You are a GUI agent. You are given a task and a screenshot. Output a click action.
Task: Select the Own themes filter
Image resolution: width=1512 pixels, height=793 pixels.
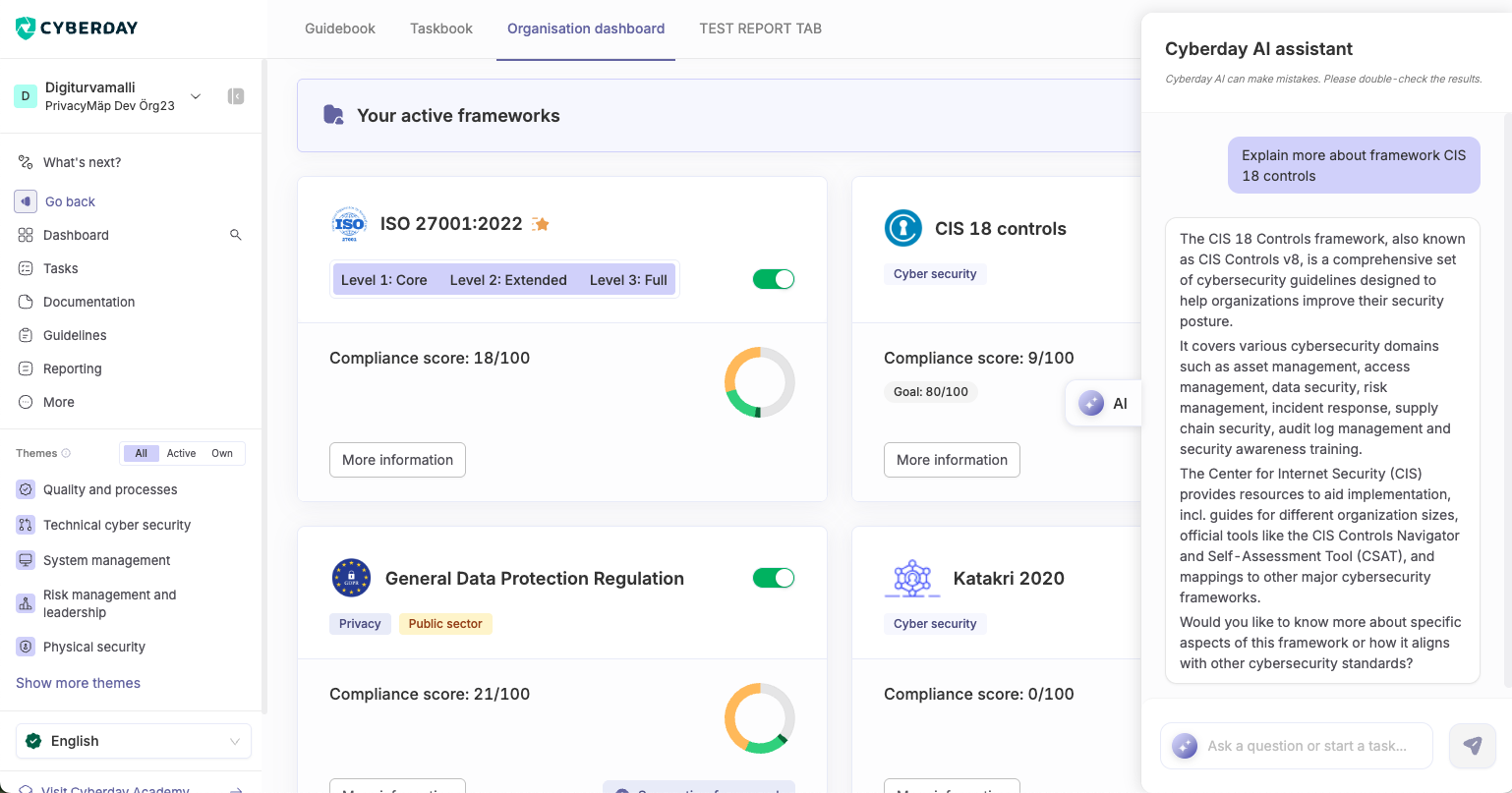(222, 453)
